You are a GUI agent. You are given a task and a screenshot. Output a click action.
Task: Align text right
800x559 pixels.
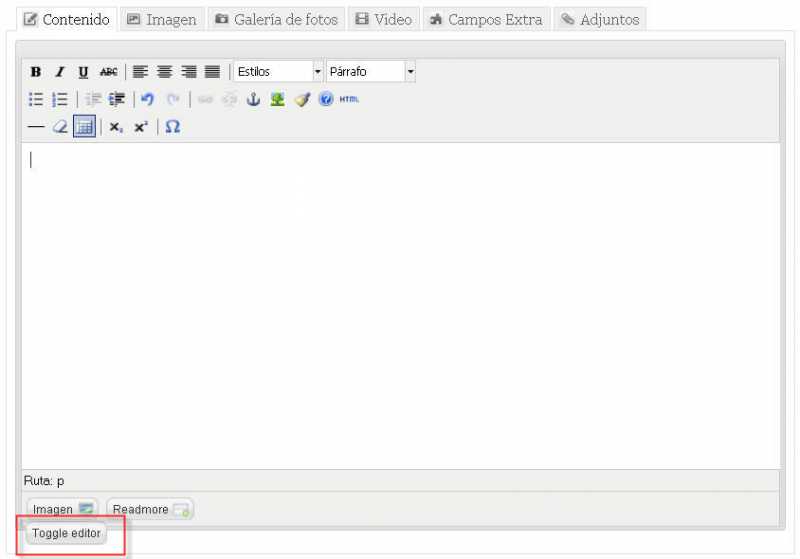click(188, 72)
